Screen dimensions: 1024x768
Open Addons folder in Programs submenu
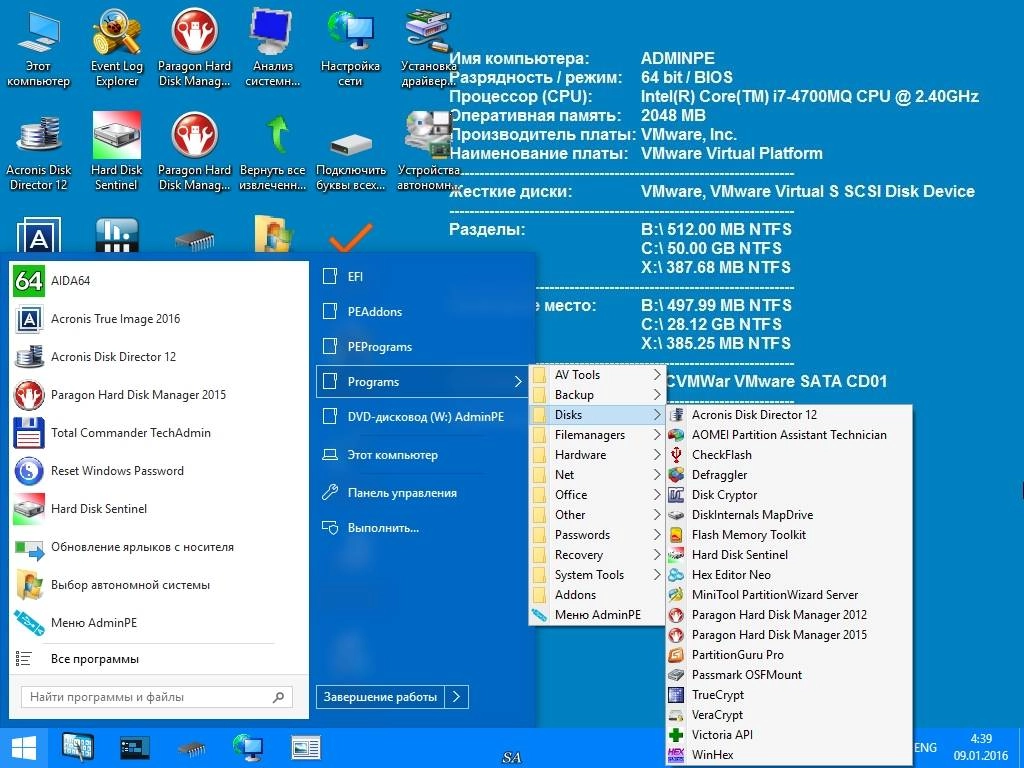(x=597, y=595)
